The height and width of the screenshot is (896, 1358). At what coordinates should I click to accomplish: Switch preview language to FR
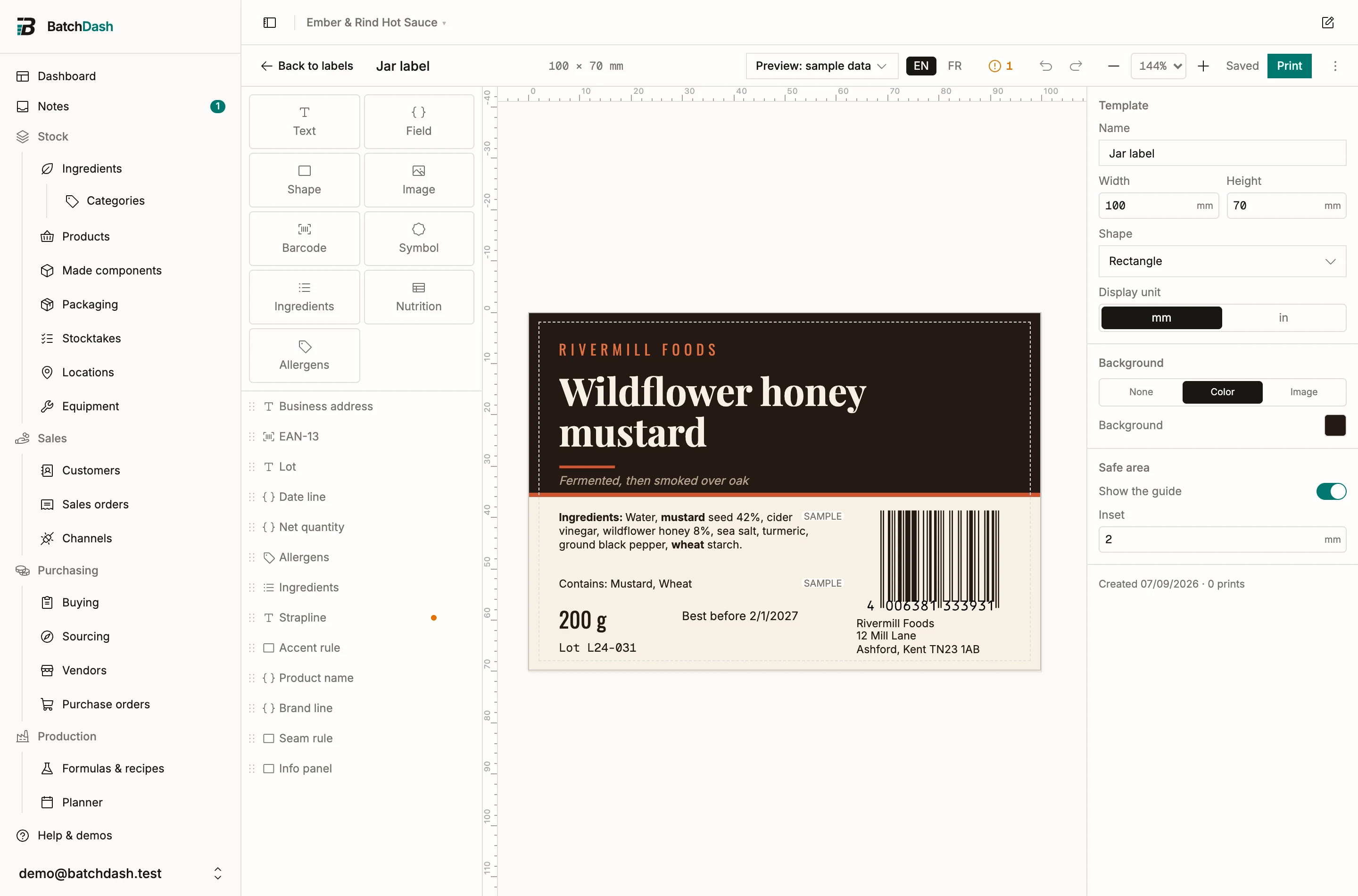tap(954, 66)
